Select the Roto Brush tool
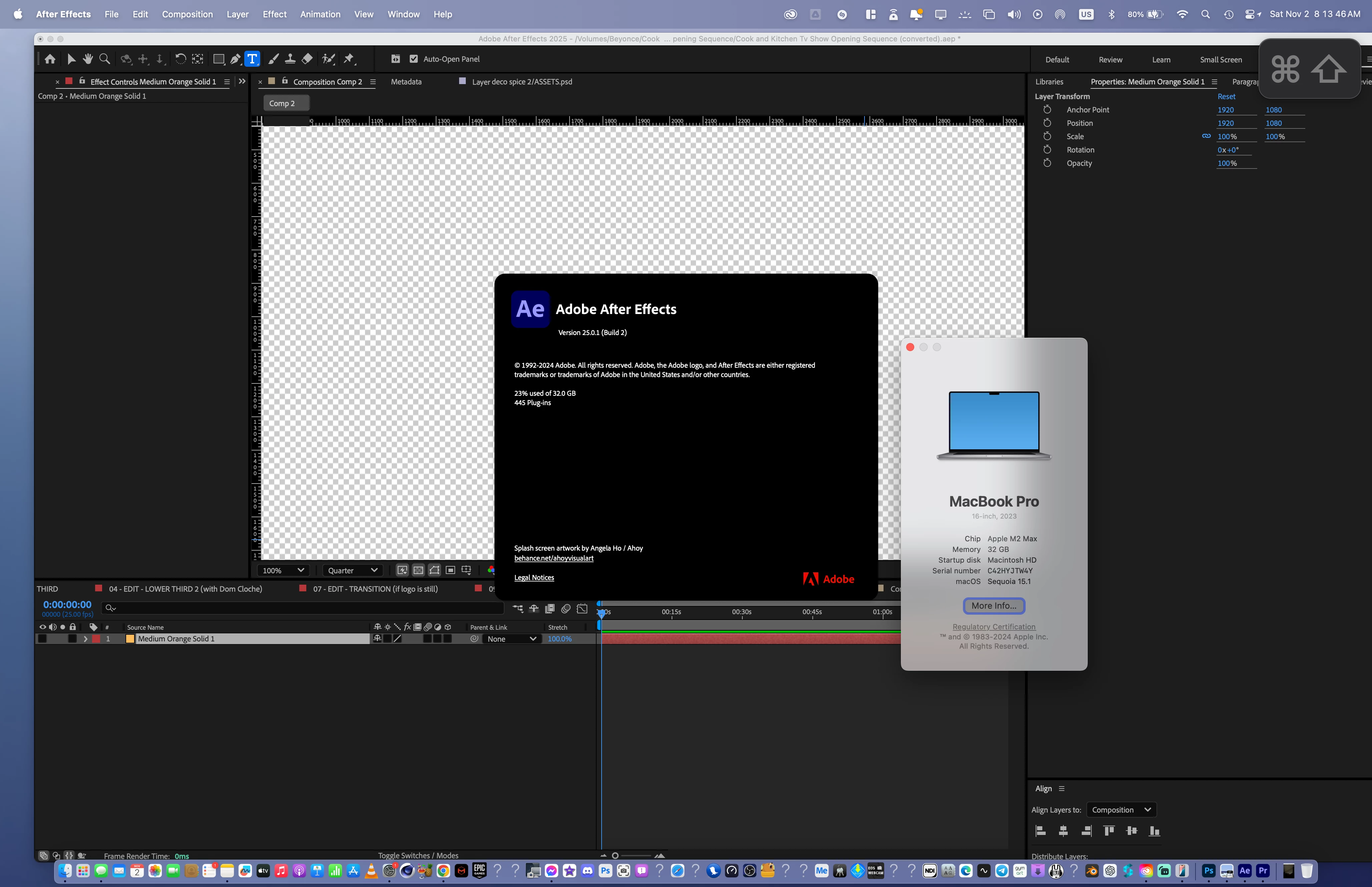The width and height of the screenshot is (1372, 887). coord(328,59)
